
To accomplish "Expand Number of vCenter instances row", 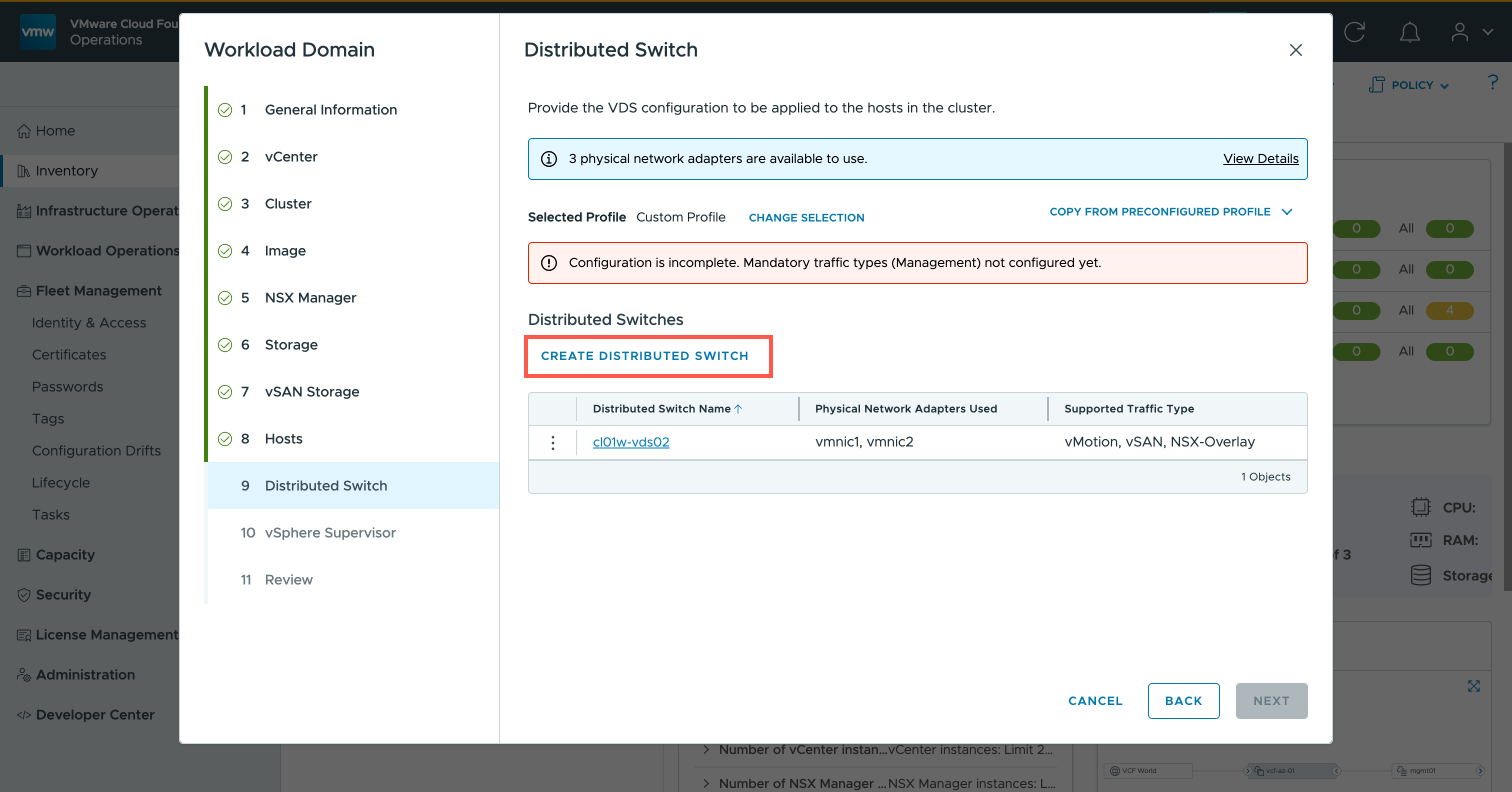I will 706,749.
